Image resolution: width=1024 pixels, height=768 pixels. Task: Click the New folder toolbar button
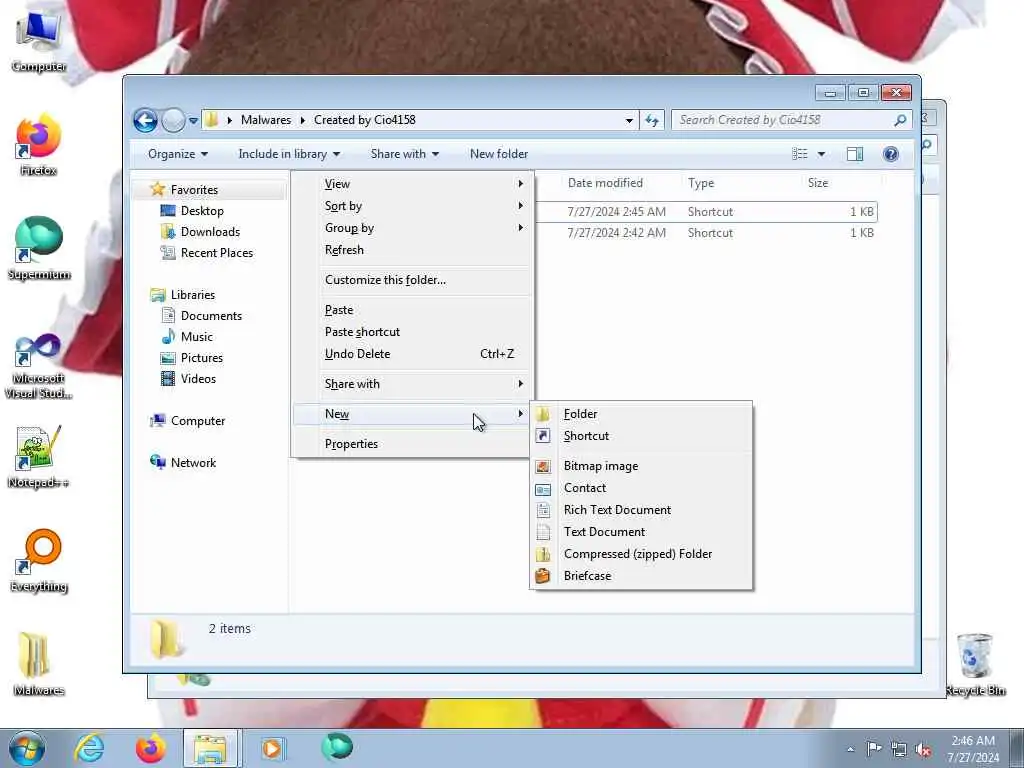point(499,154)
